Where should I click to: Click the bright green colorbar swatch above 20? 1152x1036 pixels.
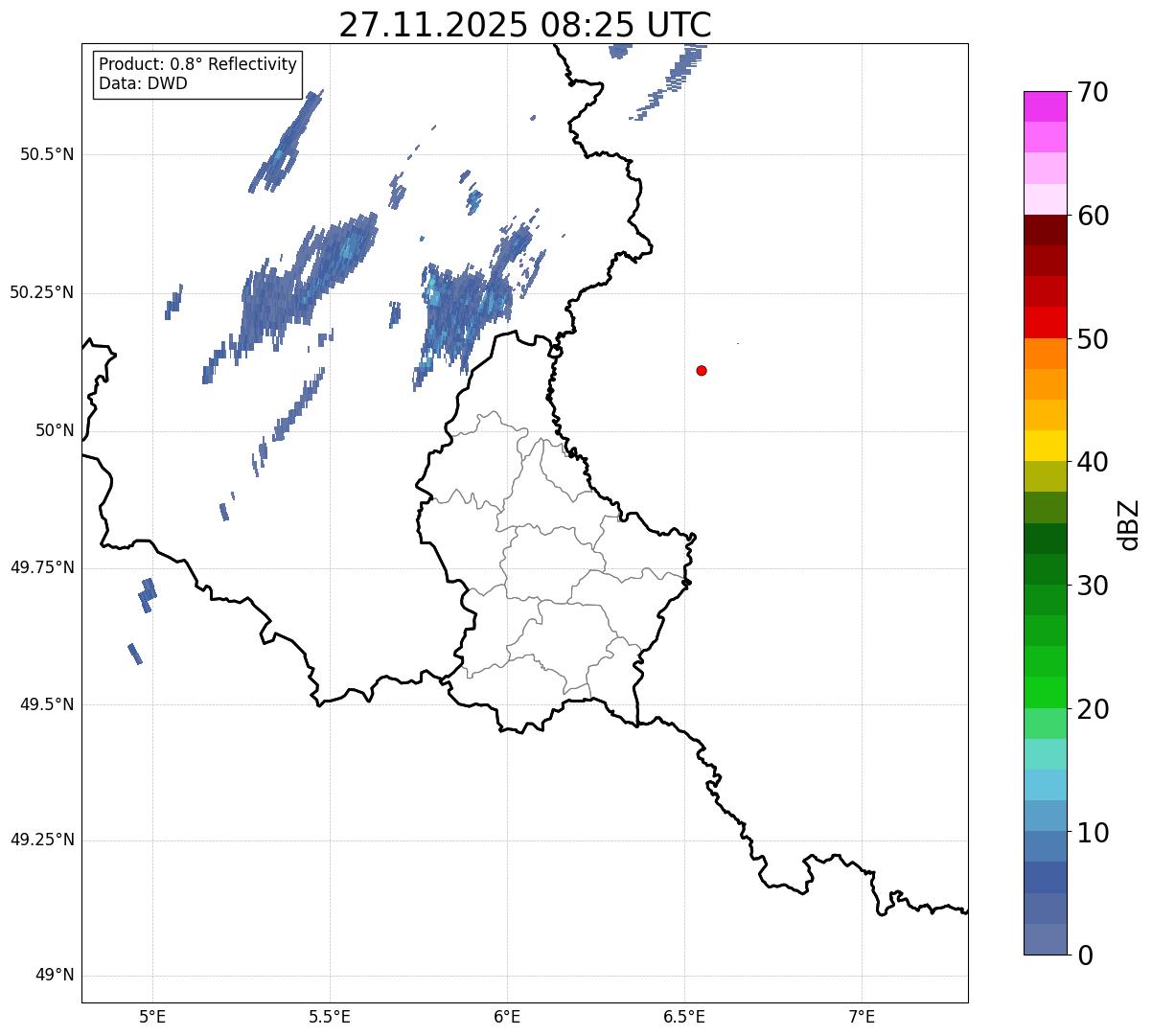[x=1045, y=693]
